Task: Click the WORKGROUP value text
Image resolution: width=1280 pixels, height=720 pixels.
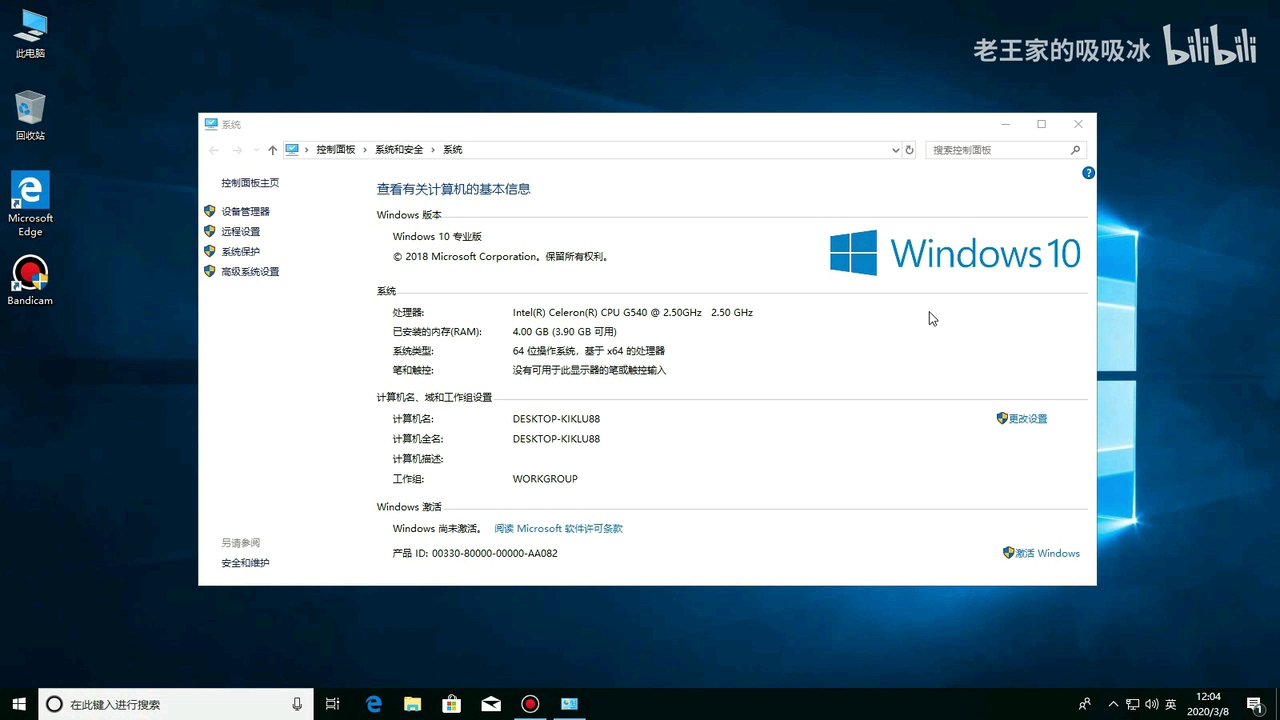Action: pyautogui.click(x=545, y=479)
